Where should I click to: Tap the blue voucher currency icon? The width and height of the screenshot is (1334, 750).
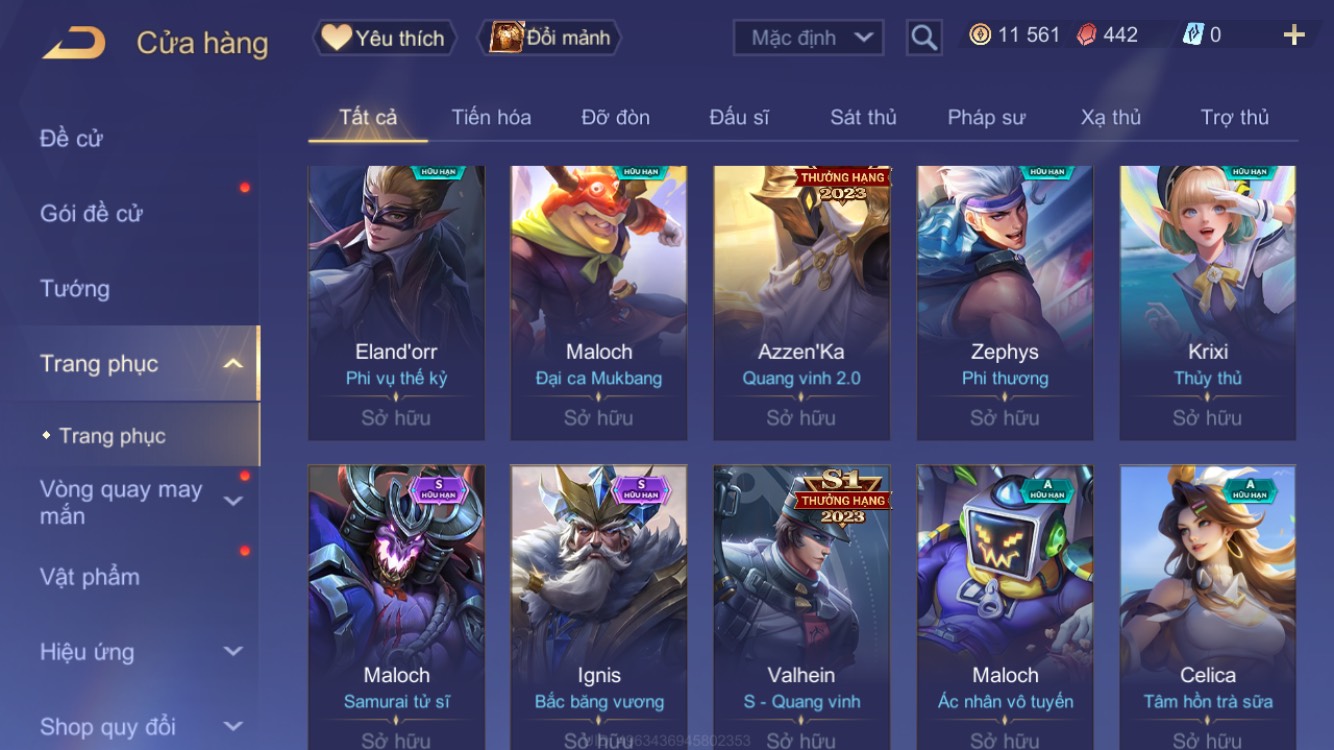tap(1193, 35)
